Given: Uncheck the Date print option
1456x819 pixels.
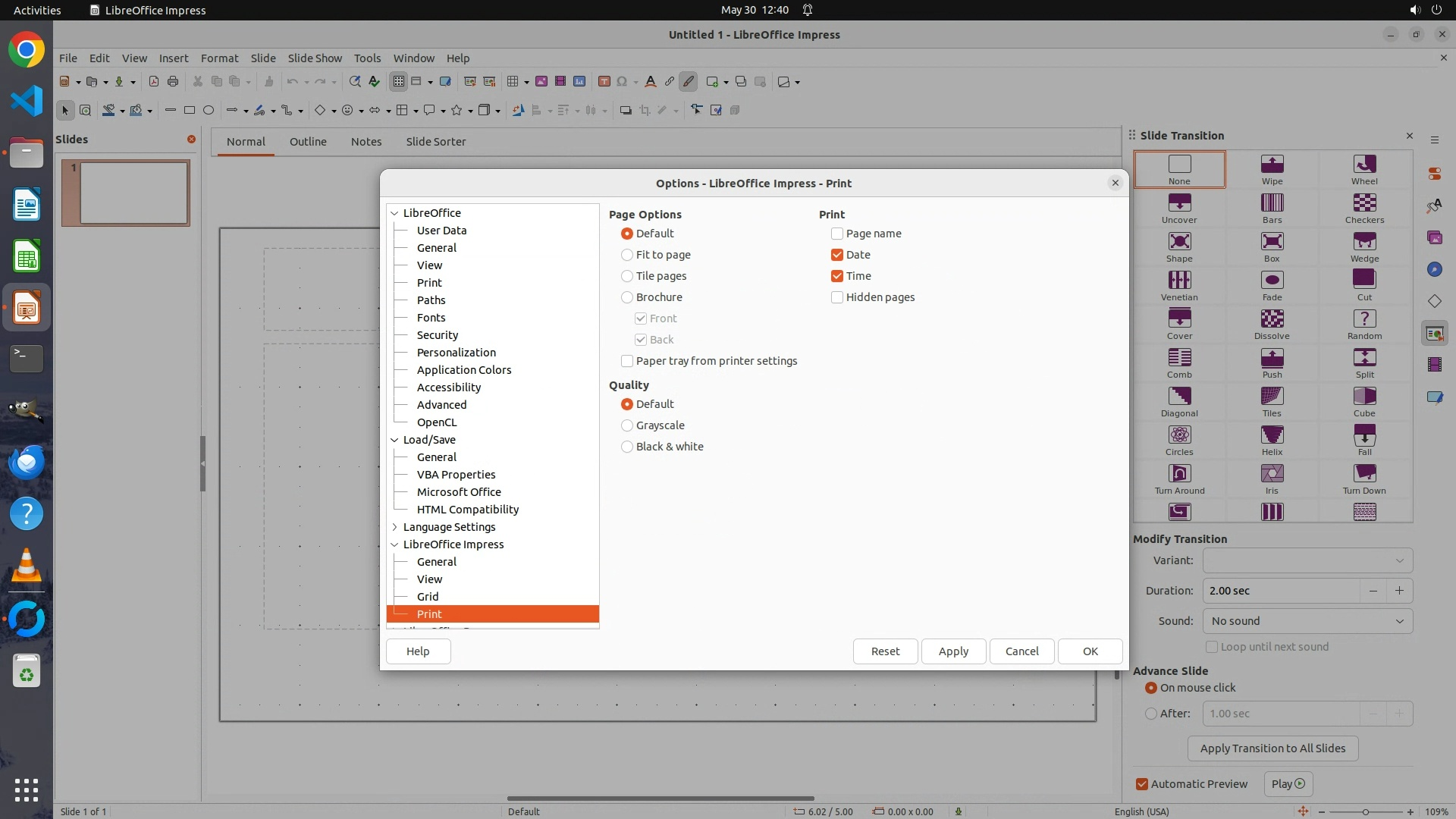Looking at the screenshot, I should coord(837,255).
